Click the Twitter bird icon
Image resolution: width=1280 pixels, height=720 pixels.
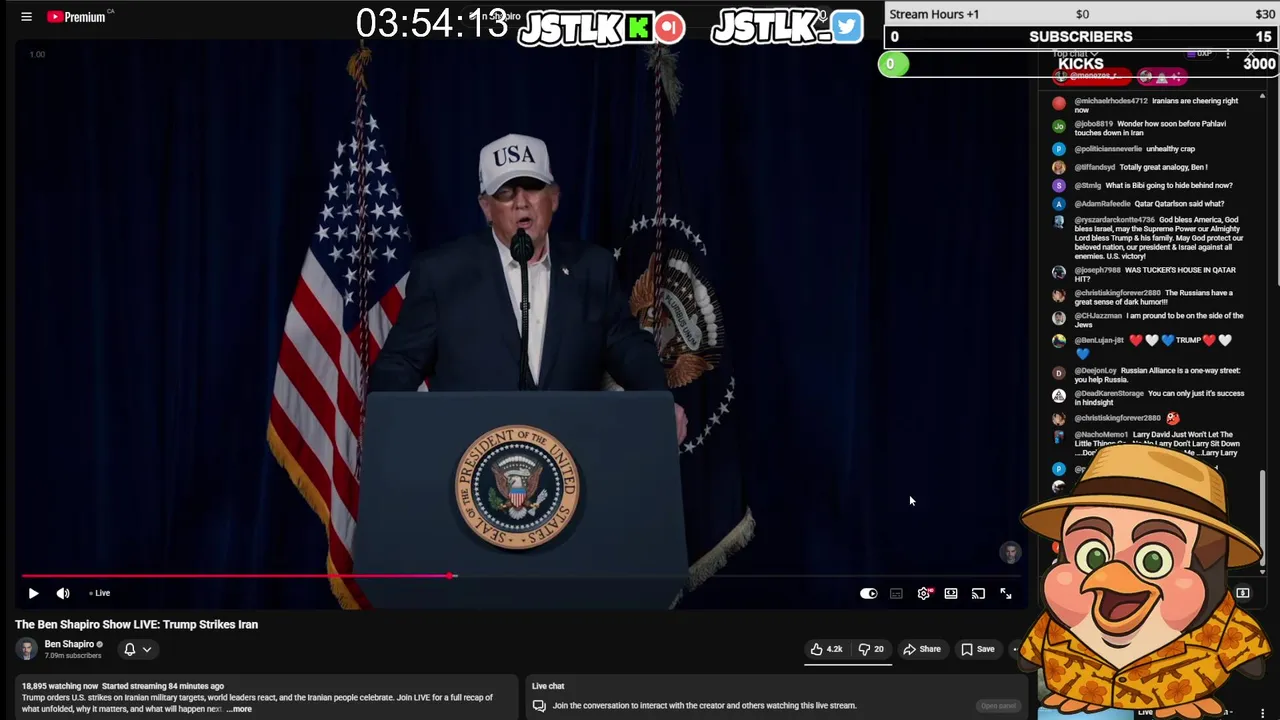(846, 27)
